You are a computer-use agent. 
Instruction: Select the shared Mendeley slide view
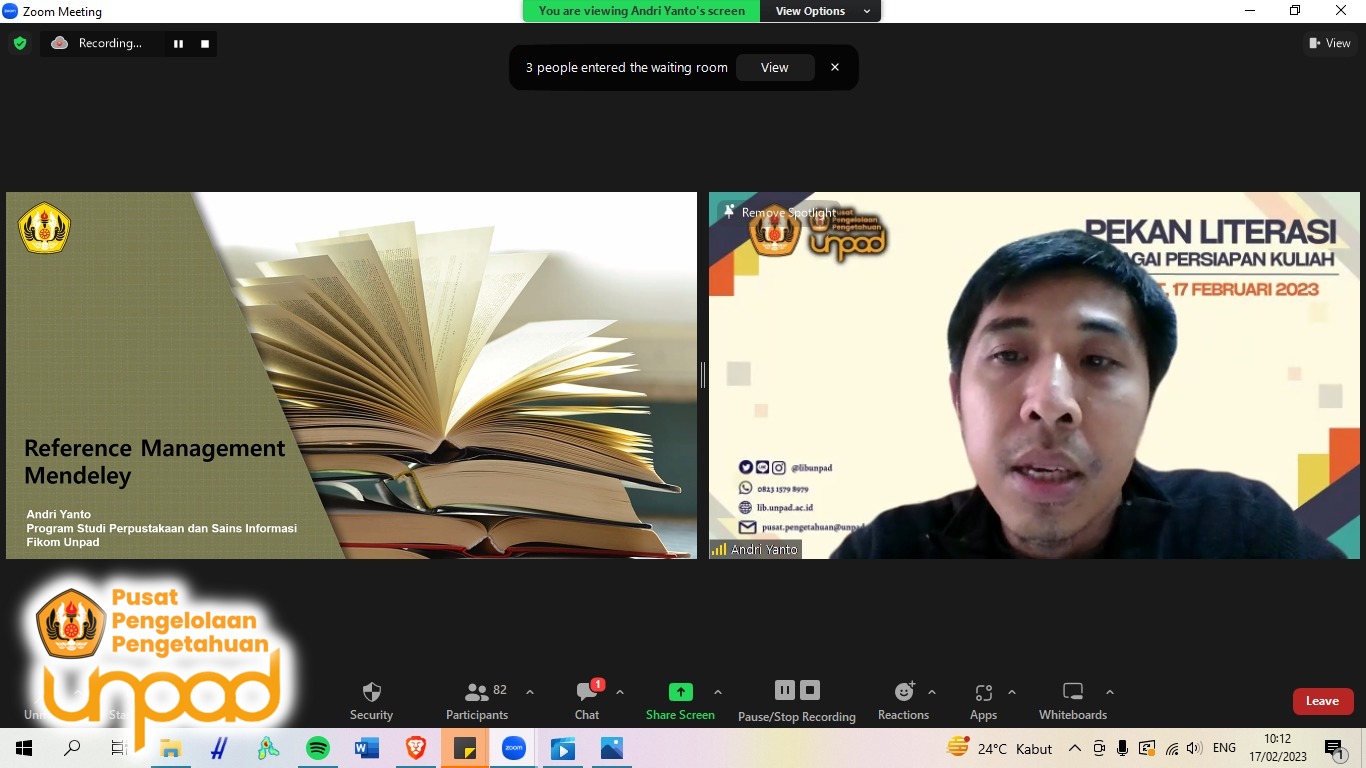pyautogui.click(x=351, y=375)
